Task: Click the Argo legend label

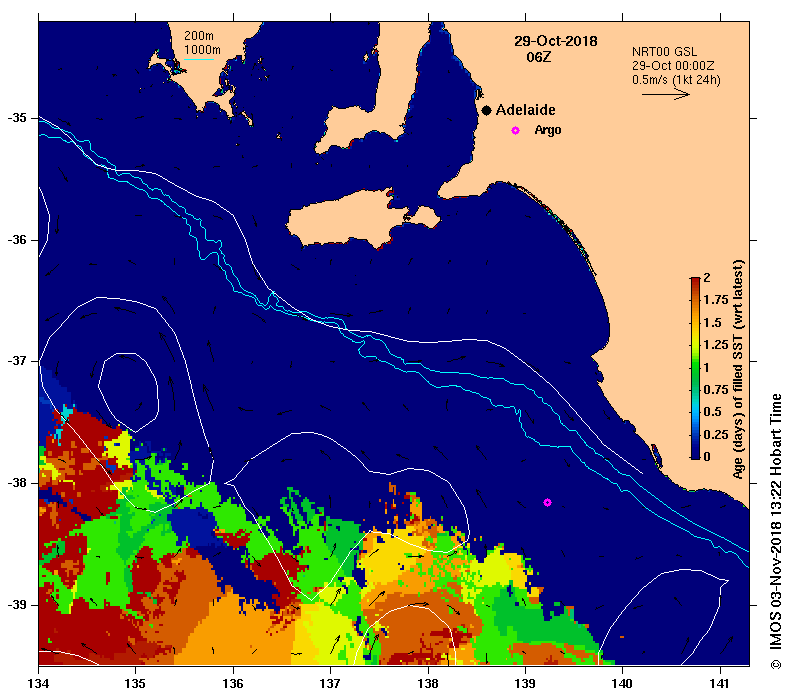Action: (x=548, y=130)
